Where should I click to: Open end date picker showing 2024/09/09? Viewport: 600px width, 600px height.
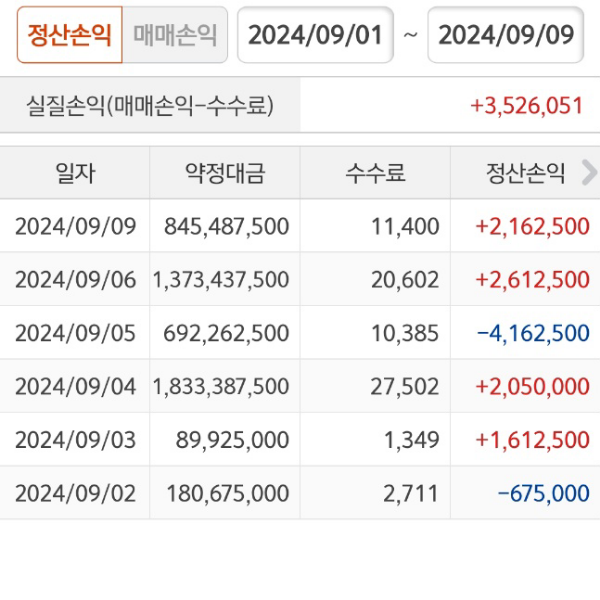click(x=506, y=35)
